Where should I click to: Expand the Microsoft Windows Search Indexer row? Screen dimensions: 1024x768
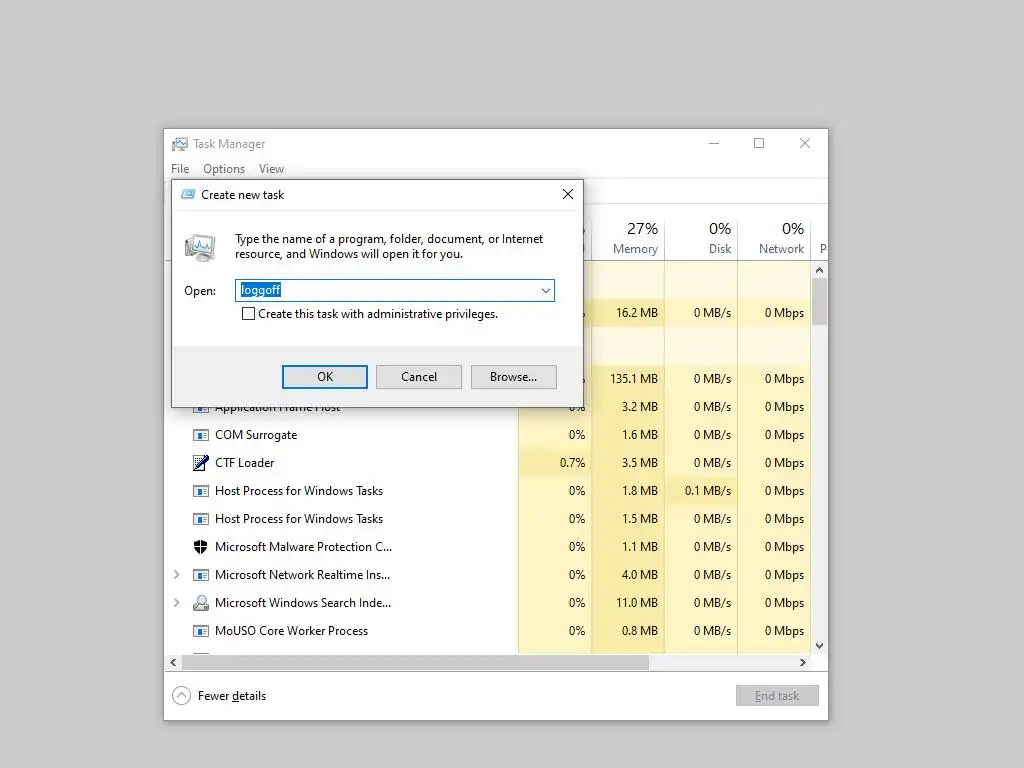(176, 603)
